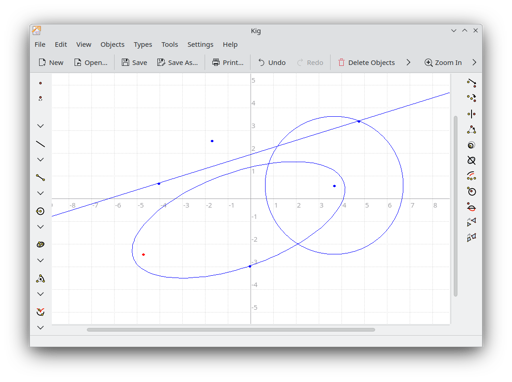512x382 pixels.
Task: Click the Zoom In toolbar button
Action: click(x=443, y=62)
